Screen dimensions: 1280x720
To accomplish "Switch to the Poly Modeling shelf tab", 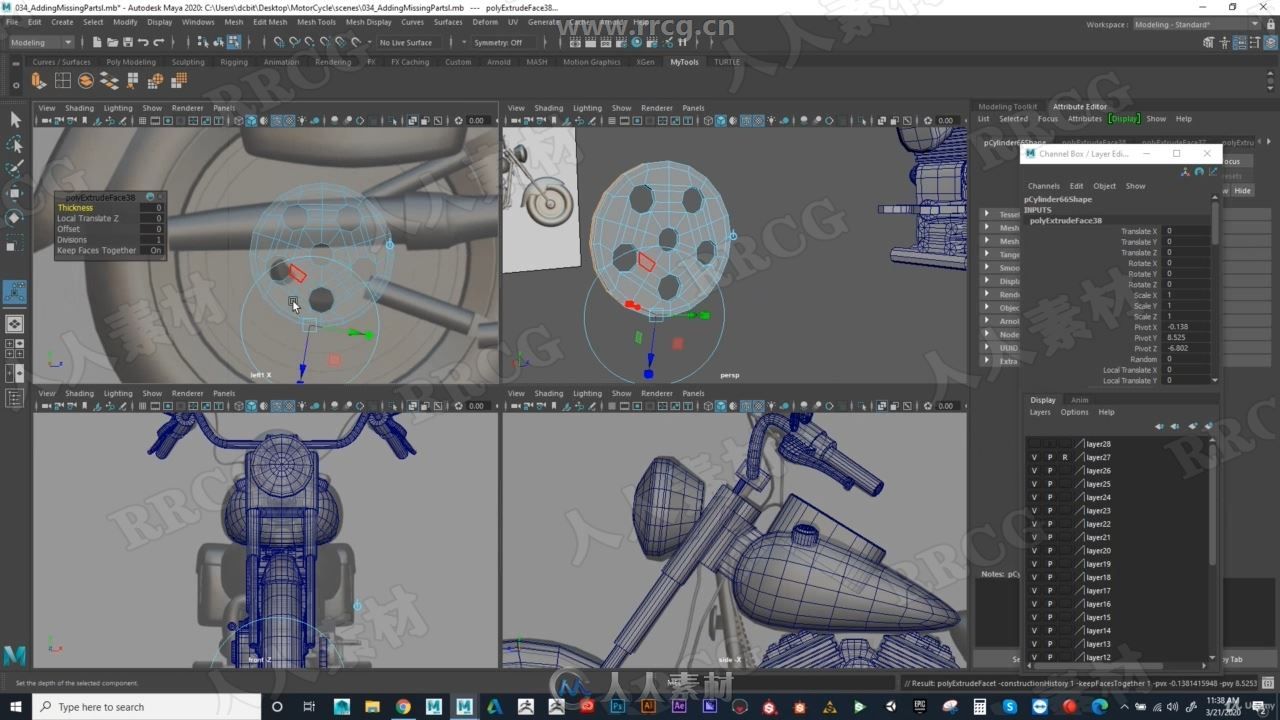I will pos(131,62).
